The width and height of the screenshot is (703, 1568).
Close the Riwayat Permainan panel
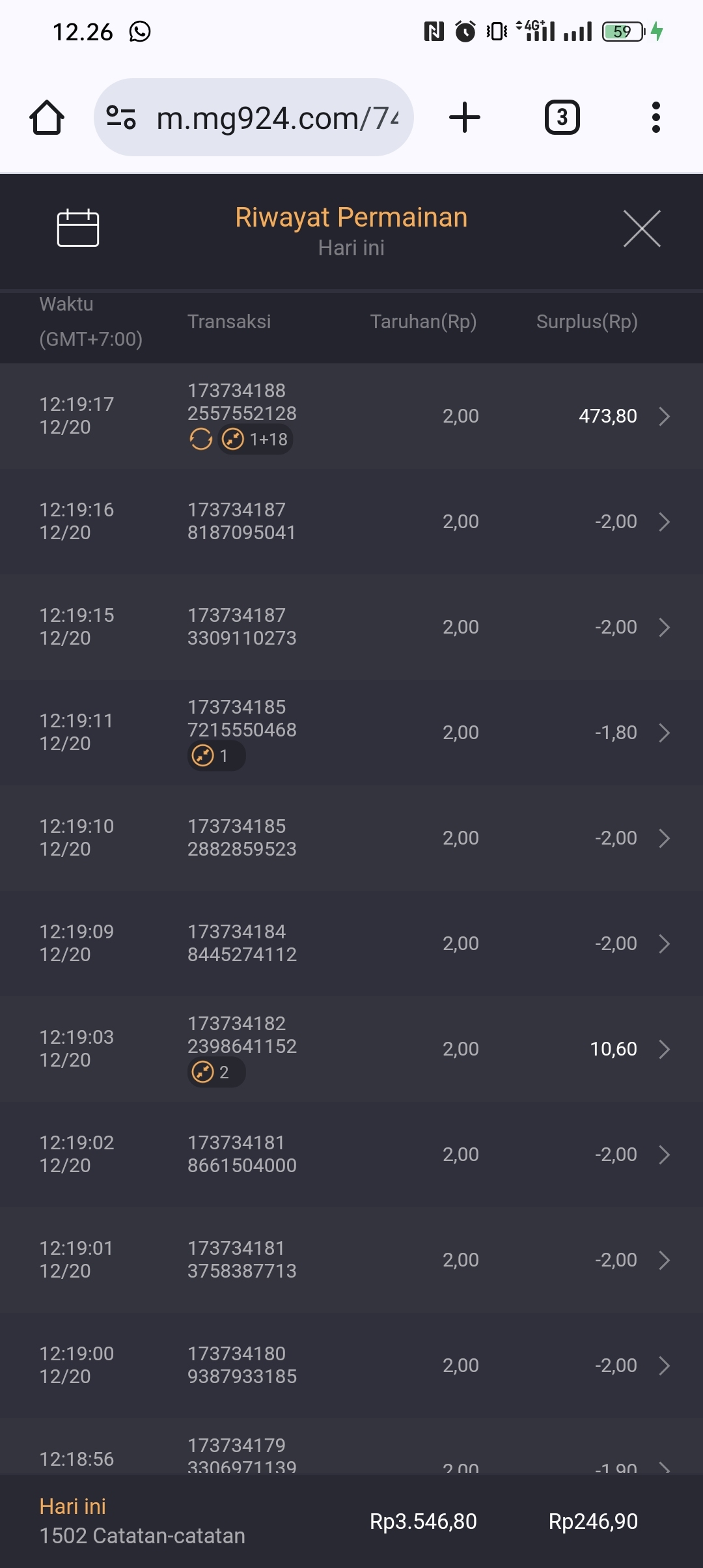pos(642,229)
